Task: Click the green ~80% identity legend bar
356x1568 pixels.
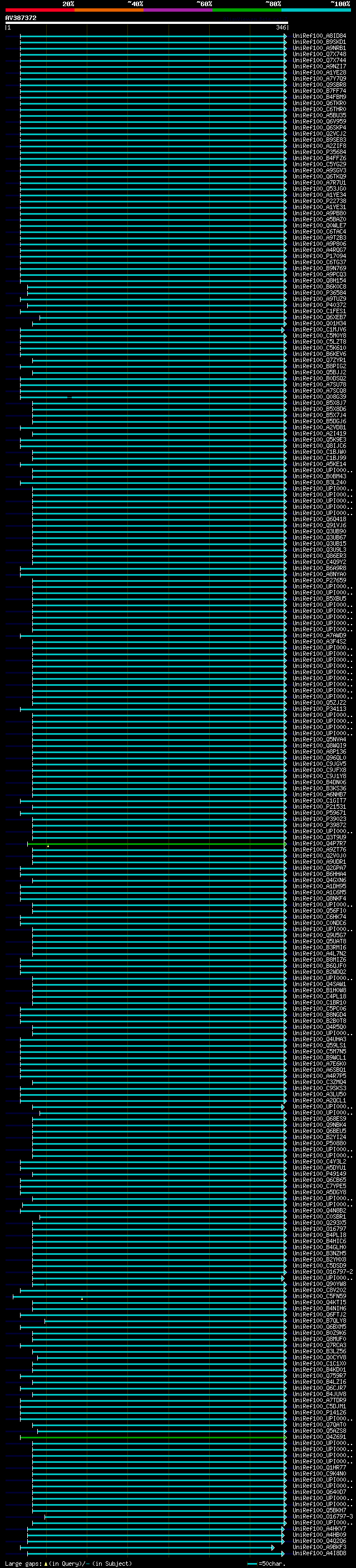Action: (x=247, y=11)
